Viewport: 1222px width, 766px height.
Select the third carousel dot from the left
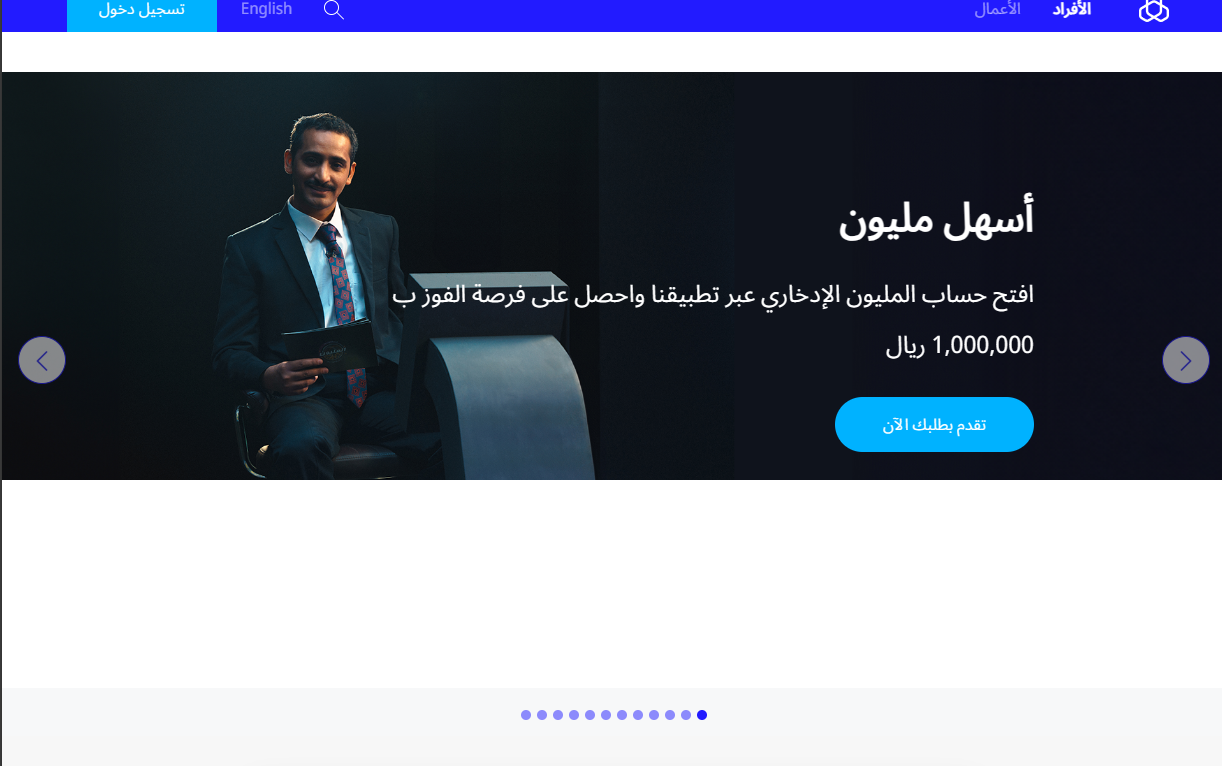click(x=558, y=715)
